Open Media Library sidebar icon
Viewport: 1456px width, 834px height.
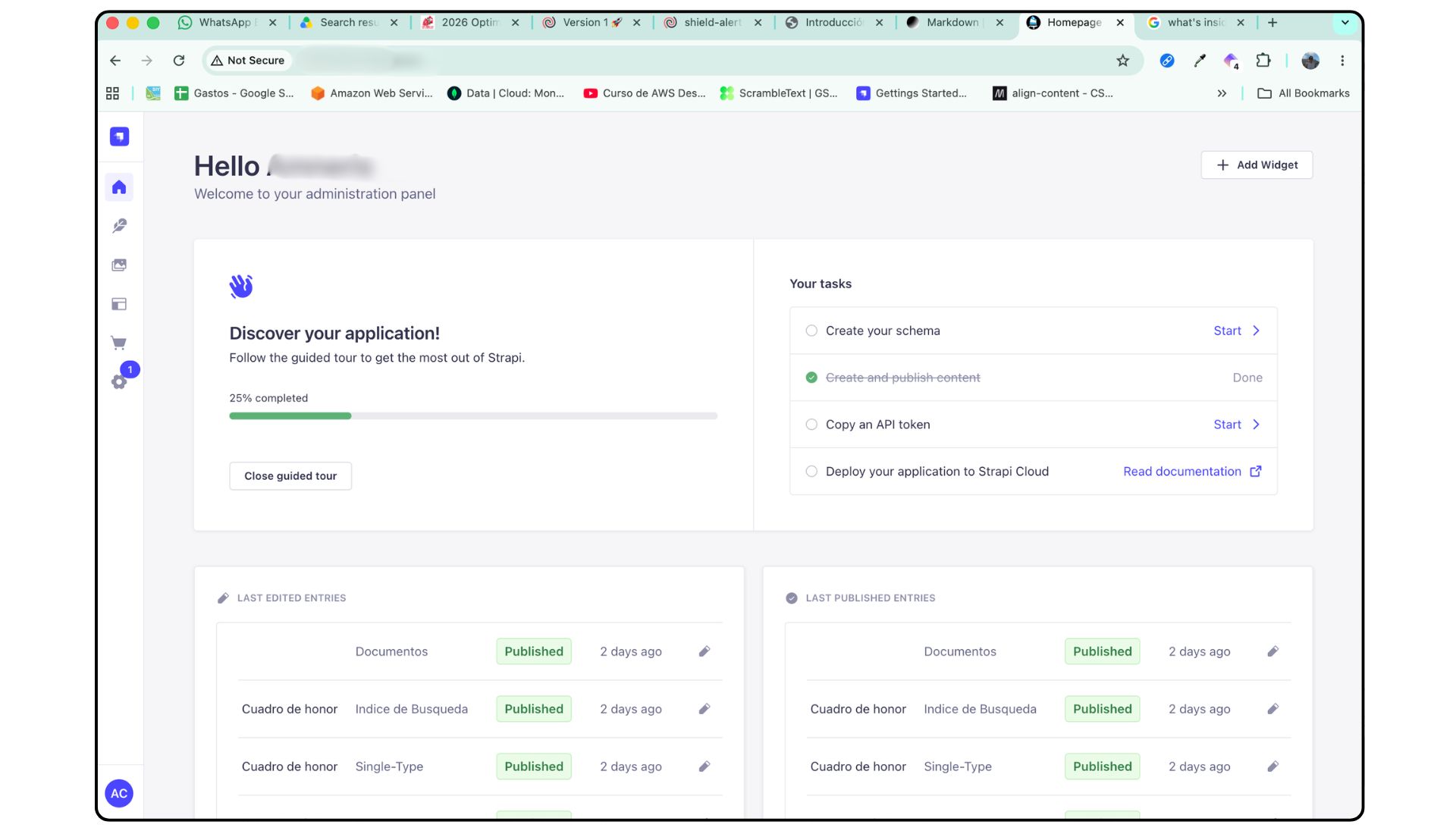click(119, 265)
